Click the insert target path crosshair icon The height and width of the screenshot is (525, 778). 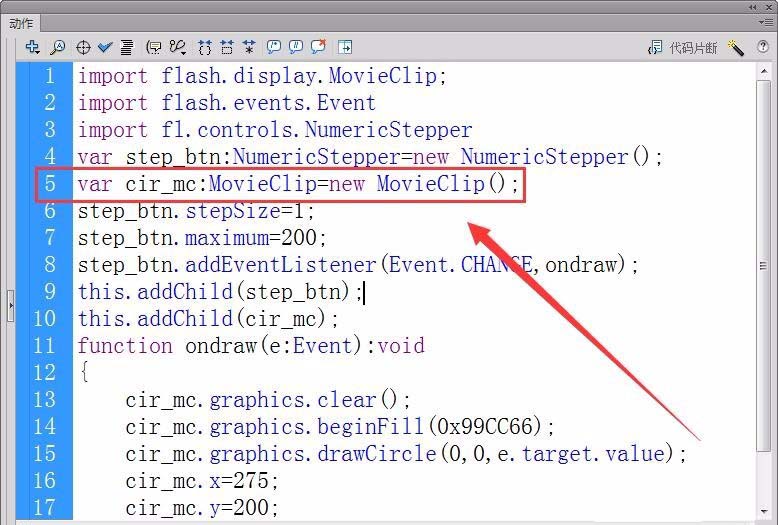tap(83, 48)
